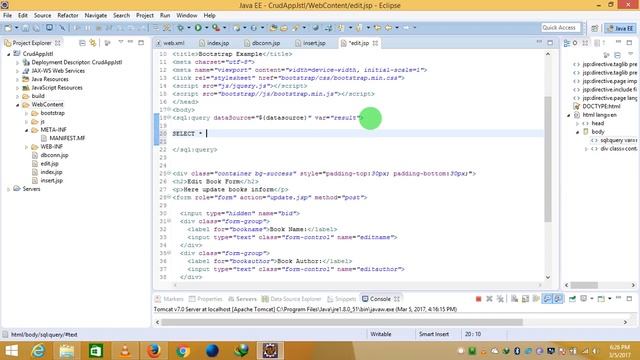Click Remove All Terminated Launches icon
The height and width of the screenshot is (360, 640).
(x=500, y=299)
